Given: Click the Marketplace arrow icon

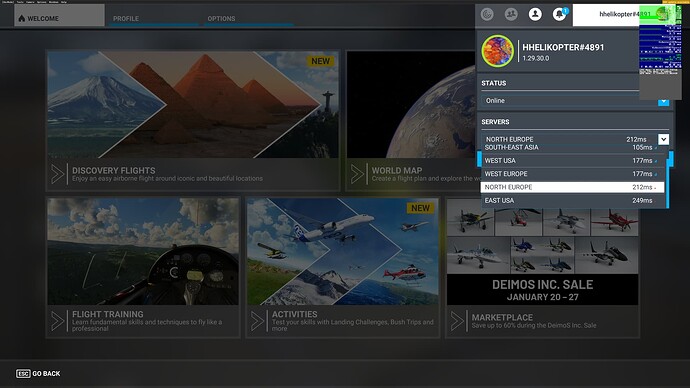Looking at the screenshot, I should click(457, 321).
